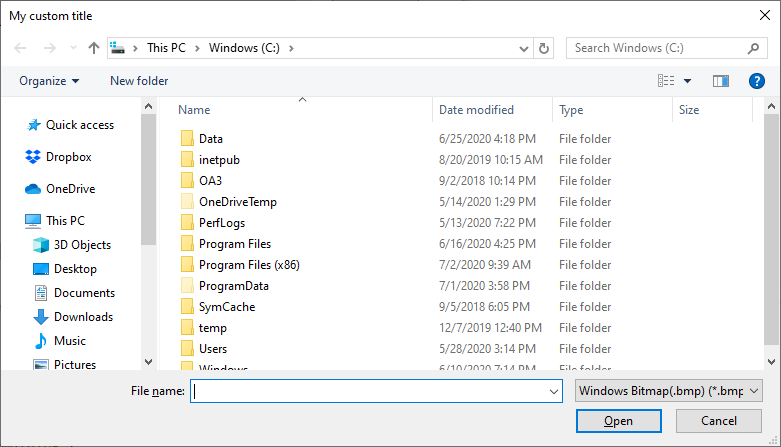Go up one folder level

(x=94, y=48)
